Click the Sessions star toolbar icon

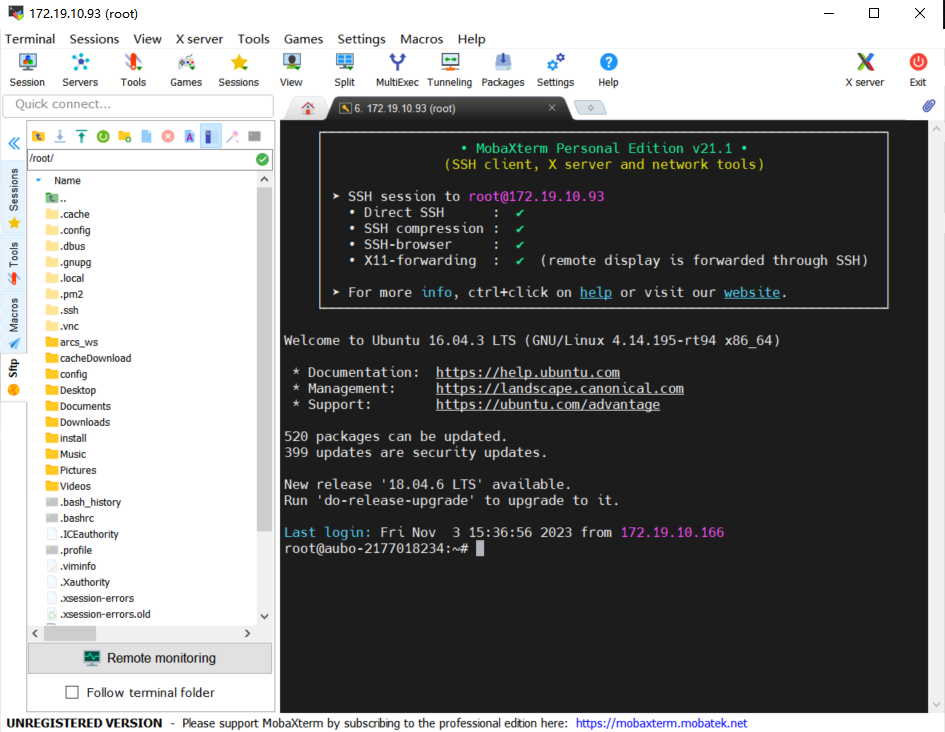[x=239, y=70]
